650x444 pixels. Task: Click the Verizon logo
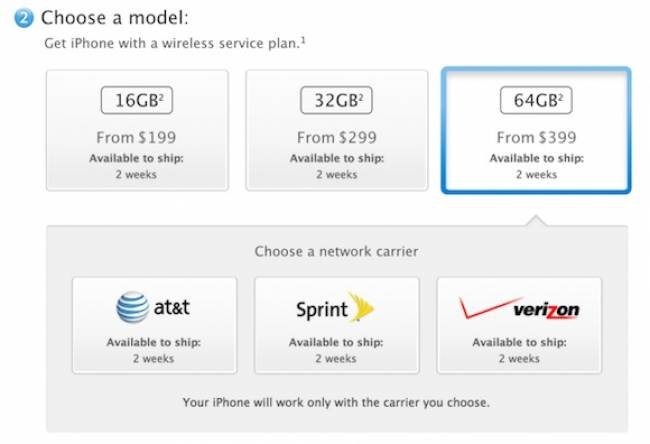click(519, 309)
